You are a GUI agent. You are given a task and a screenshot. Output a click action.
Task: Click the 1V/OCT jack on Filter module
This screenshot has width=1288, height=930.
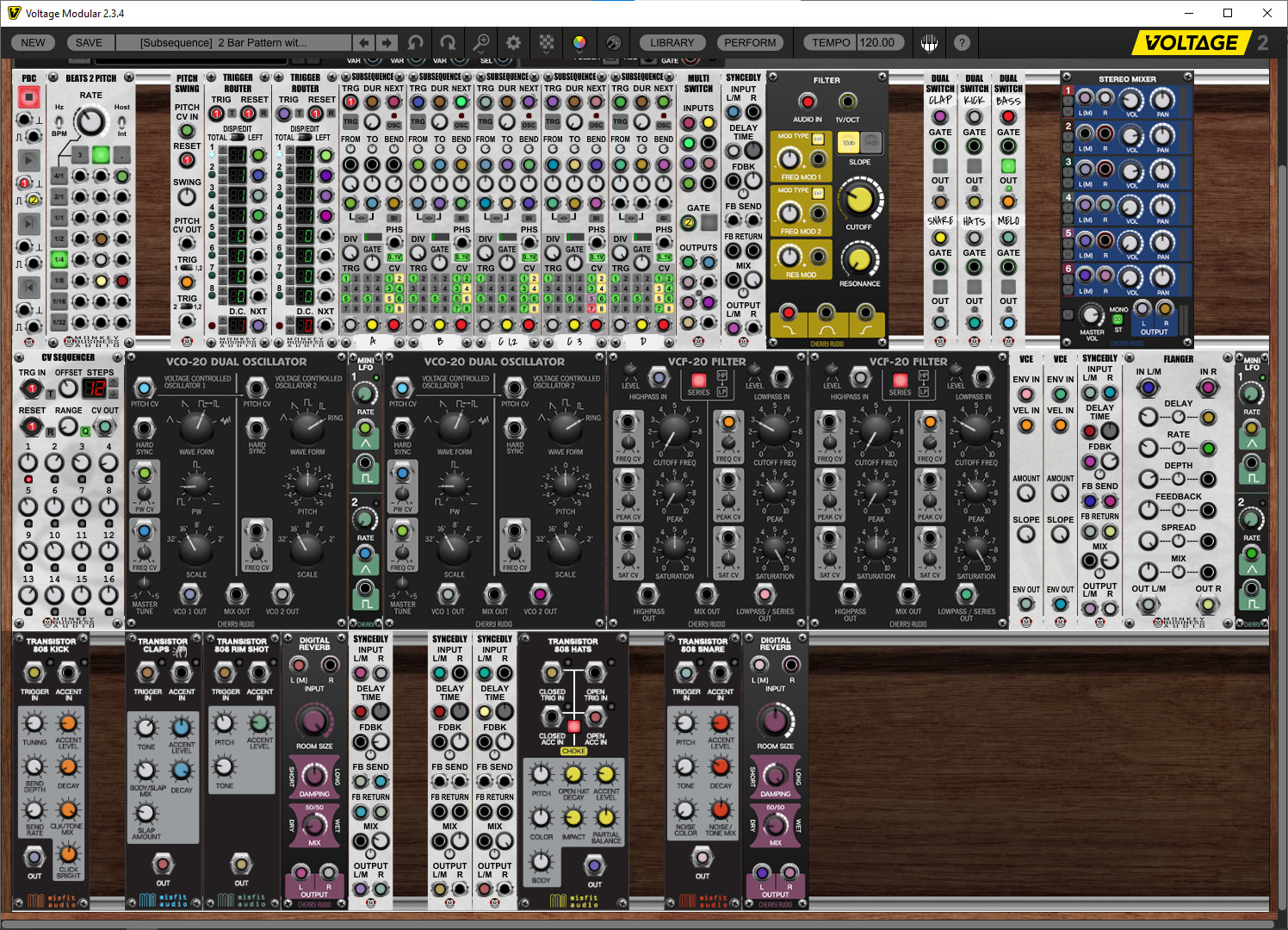tap(847, 101)
